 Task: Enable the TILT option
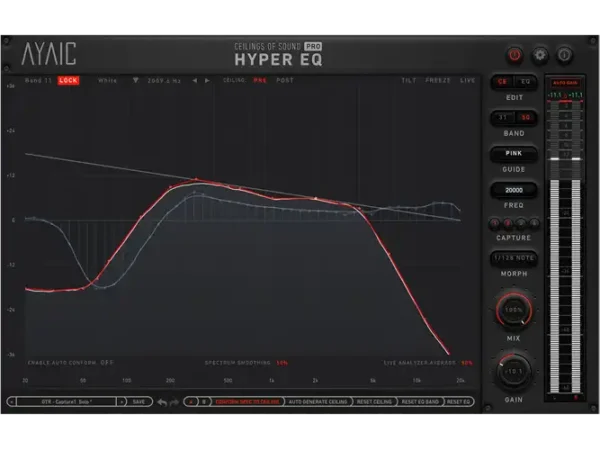[409, 80]
